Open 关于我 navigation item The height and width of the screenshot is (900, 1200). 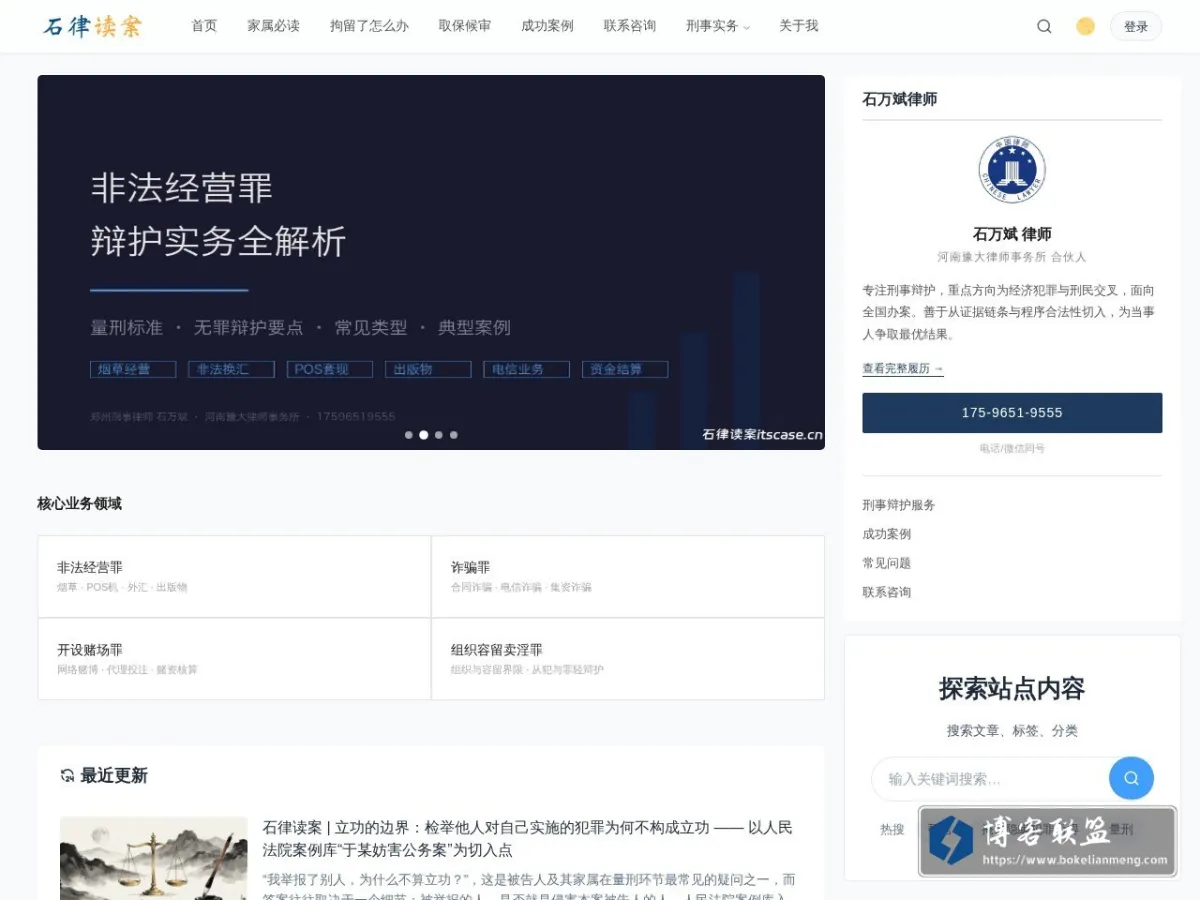pos(799,26)
